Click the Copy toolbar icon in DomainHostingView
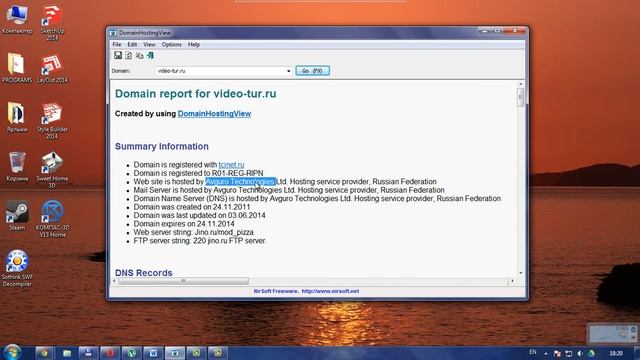This screenshot has height=360, width=640. click(x=140, y=56)
